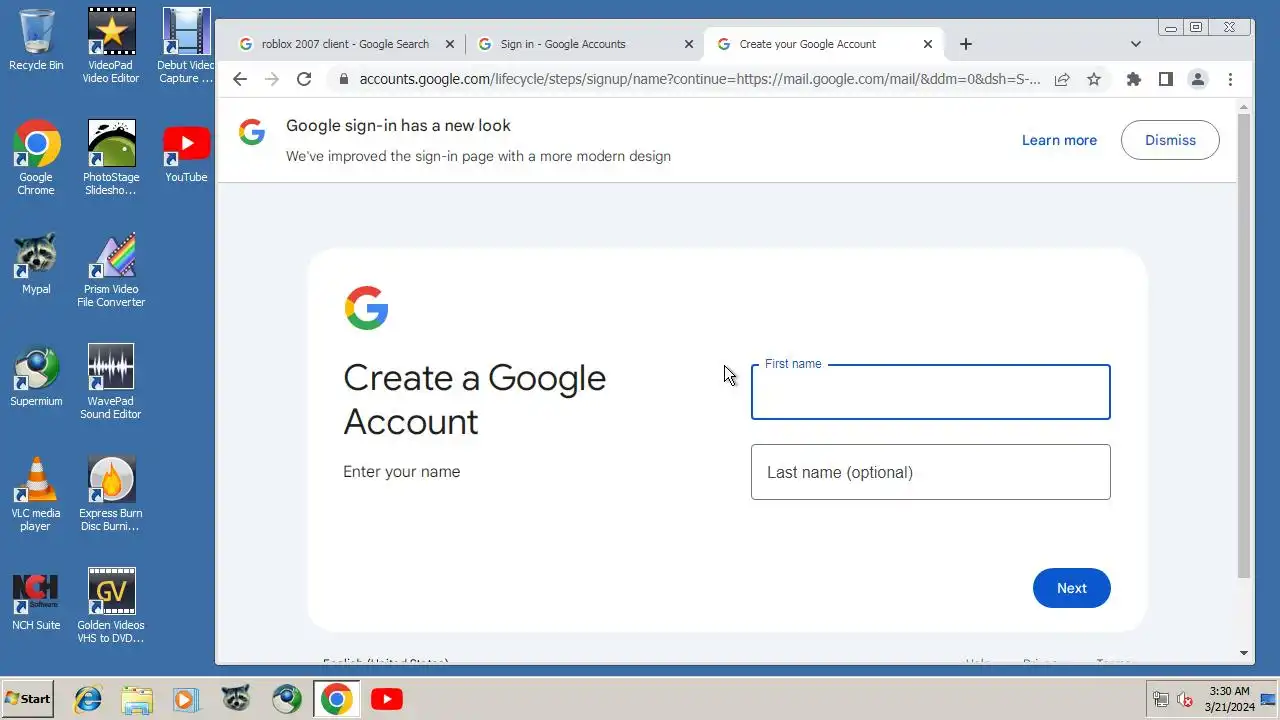Focus the Last name (optional) field

tap(931, 472)
